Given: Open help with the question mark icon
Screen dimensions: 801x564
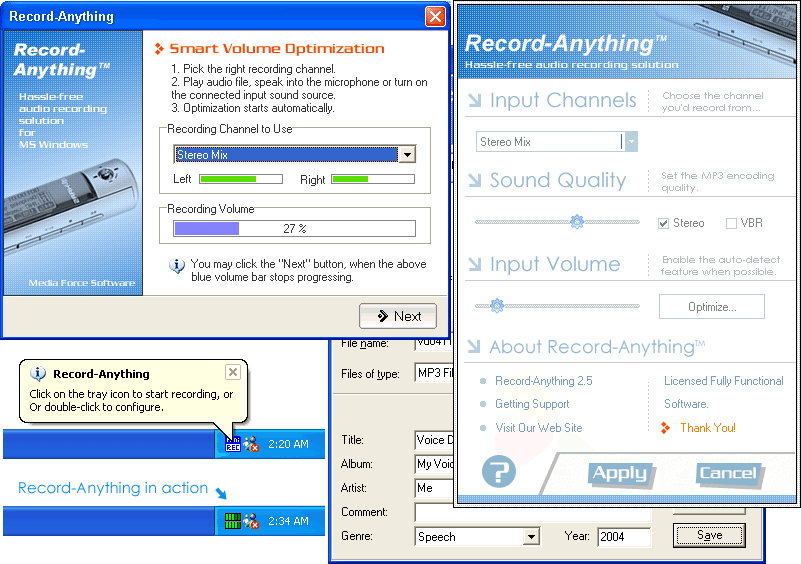Looking at the screenshot, I should pos(499,471).
